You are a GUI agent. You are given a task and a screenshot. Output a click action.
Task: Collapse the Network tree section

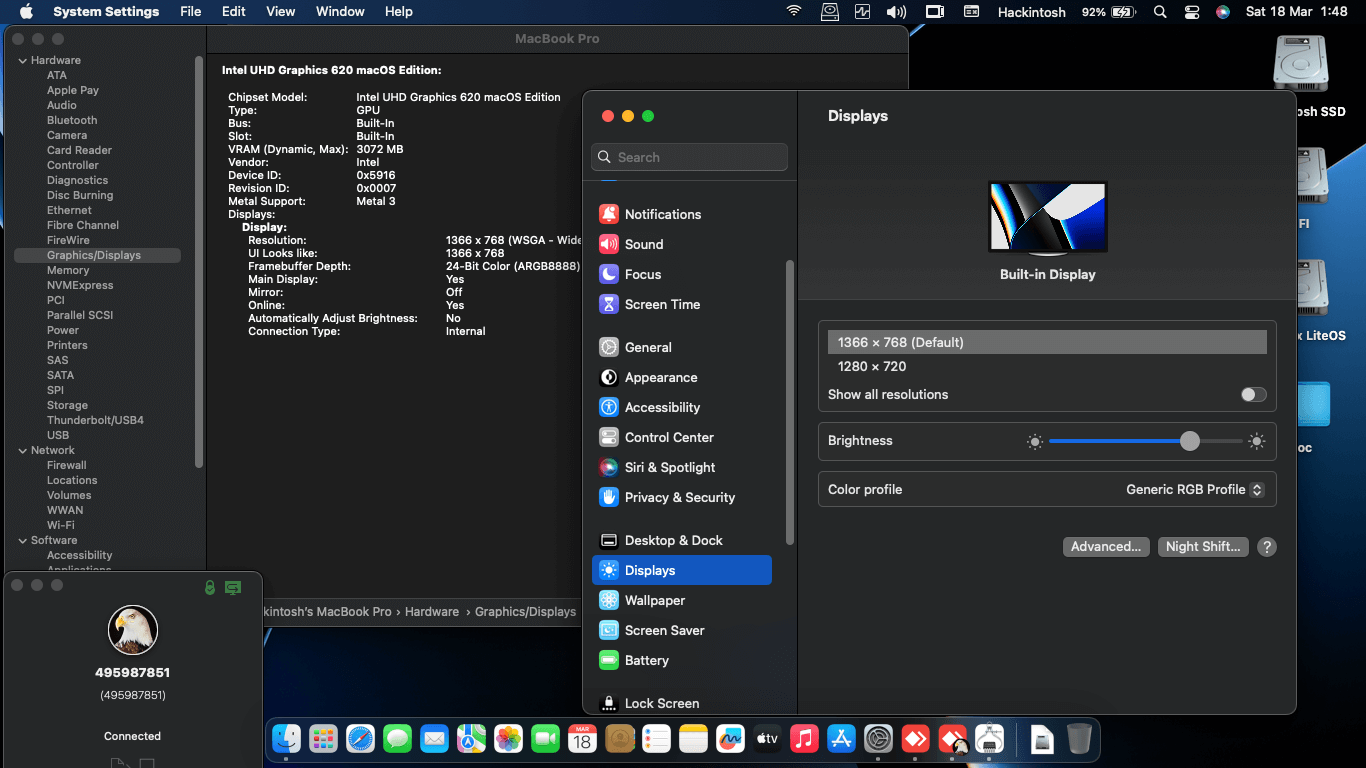(22, 450)
